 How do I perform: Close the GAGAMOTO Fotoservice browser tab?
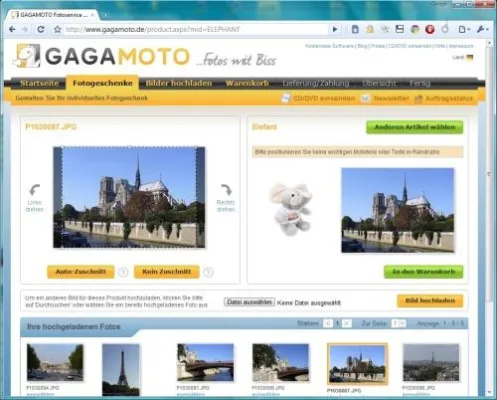click(93, 15)
